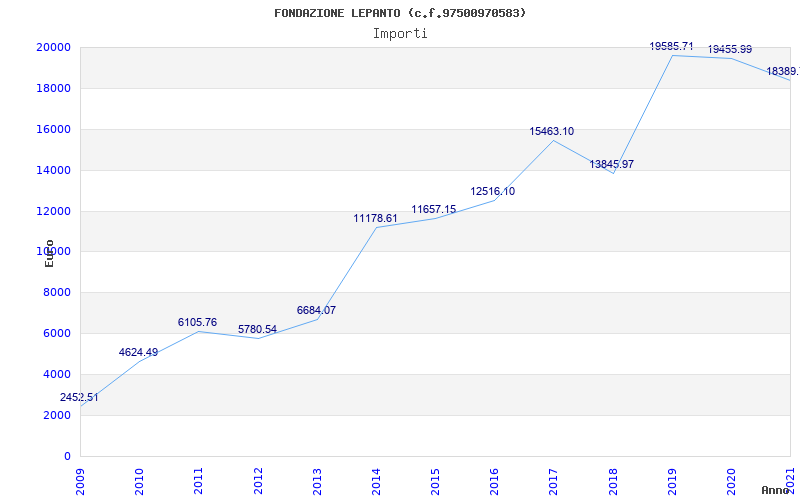
Task: Click the x-axis year 2011
Action: (x=198, y=482)
